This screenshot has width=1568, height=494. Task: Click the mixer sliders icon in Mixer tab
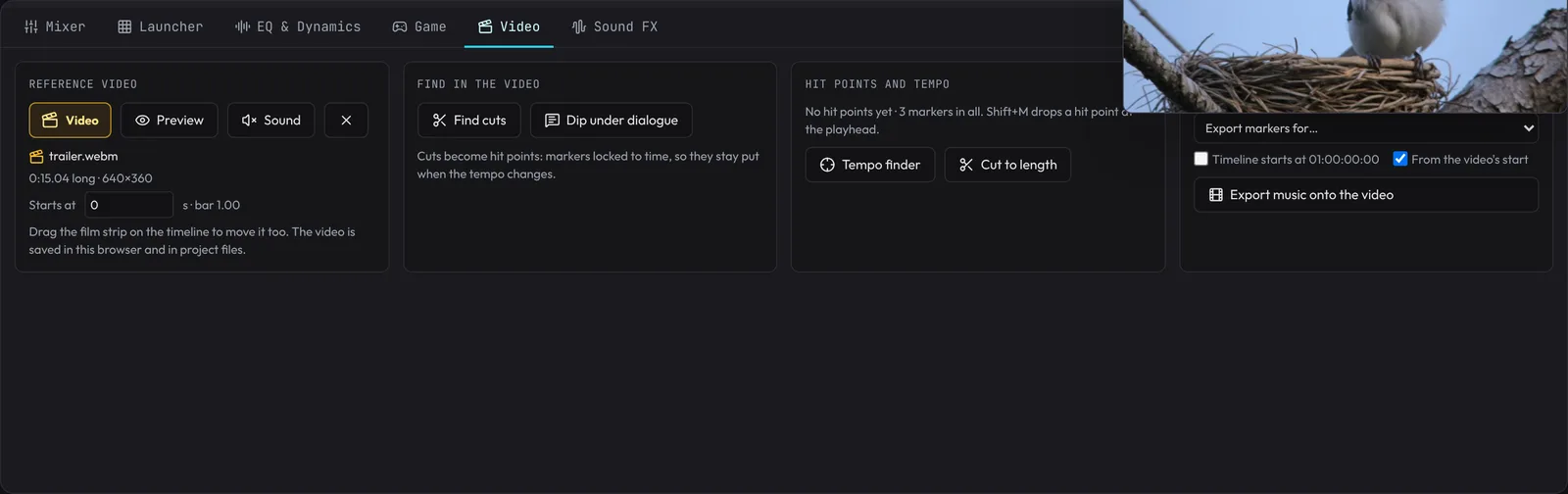(x=31, y=26)
